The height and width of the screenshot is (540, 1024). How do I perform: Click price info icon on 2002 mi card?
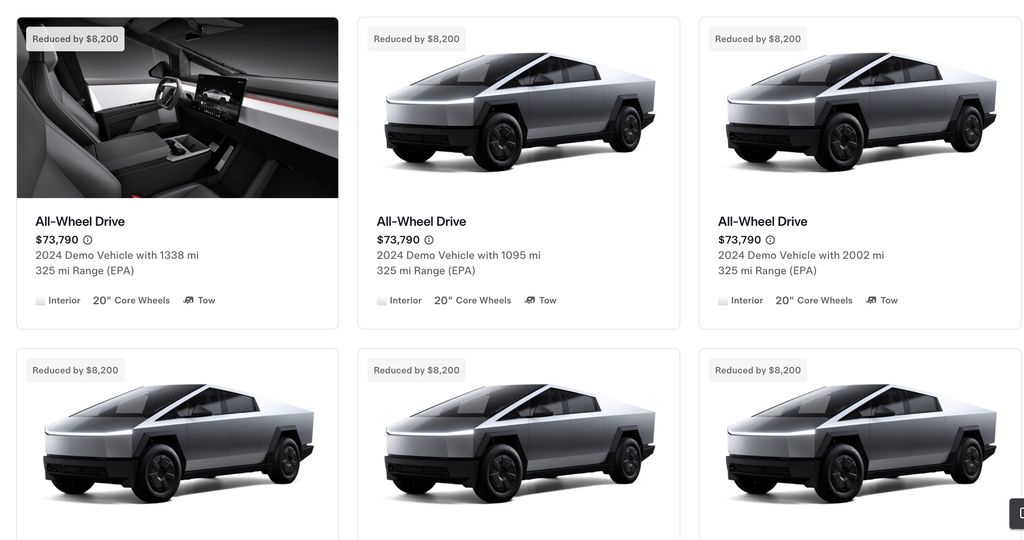(x=770, y=240)
